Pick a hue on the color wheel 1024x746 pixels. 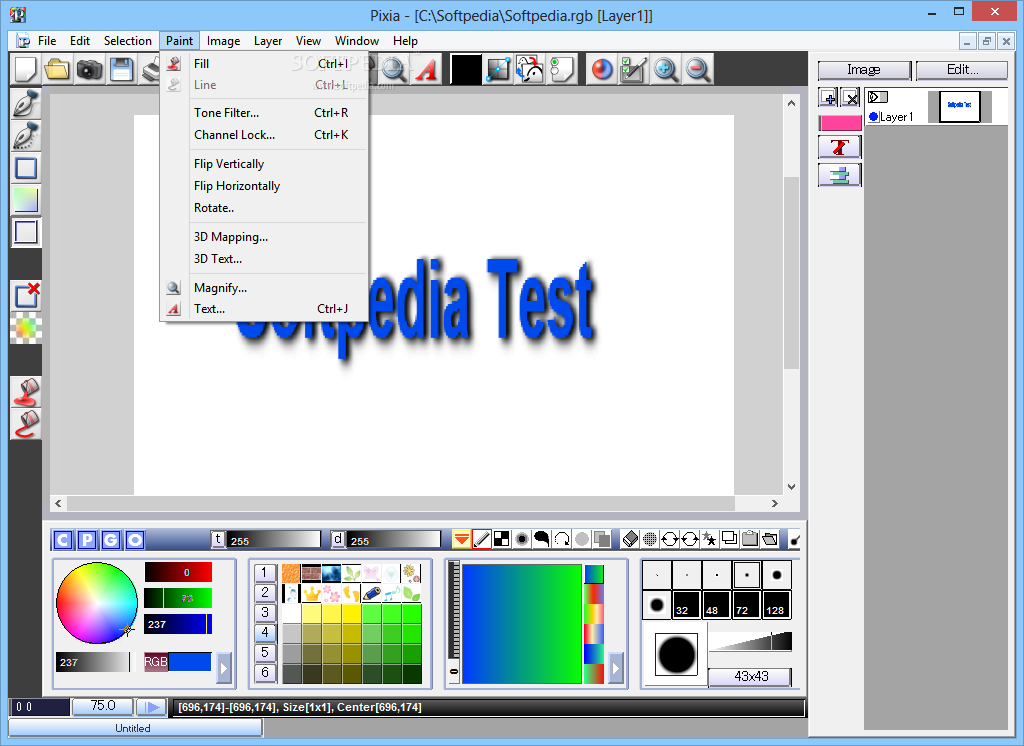[x=97, y=602]
